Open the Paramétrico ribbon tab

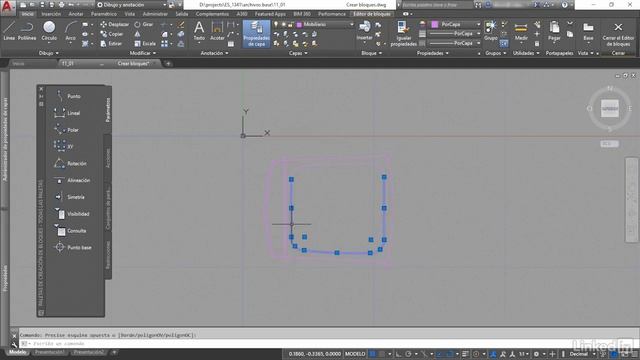coord(104,14)
